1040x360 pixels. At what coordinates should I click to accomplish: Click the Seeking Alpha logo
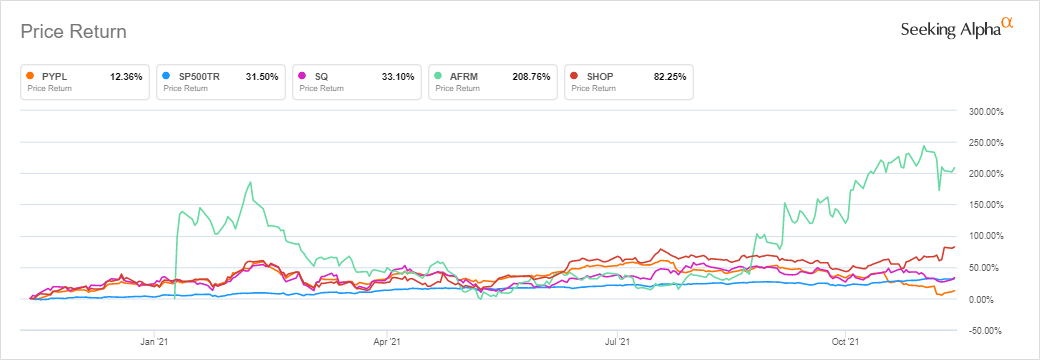(x=957, y=29)
